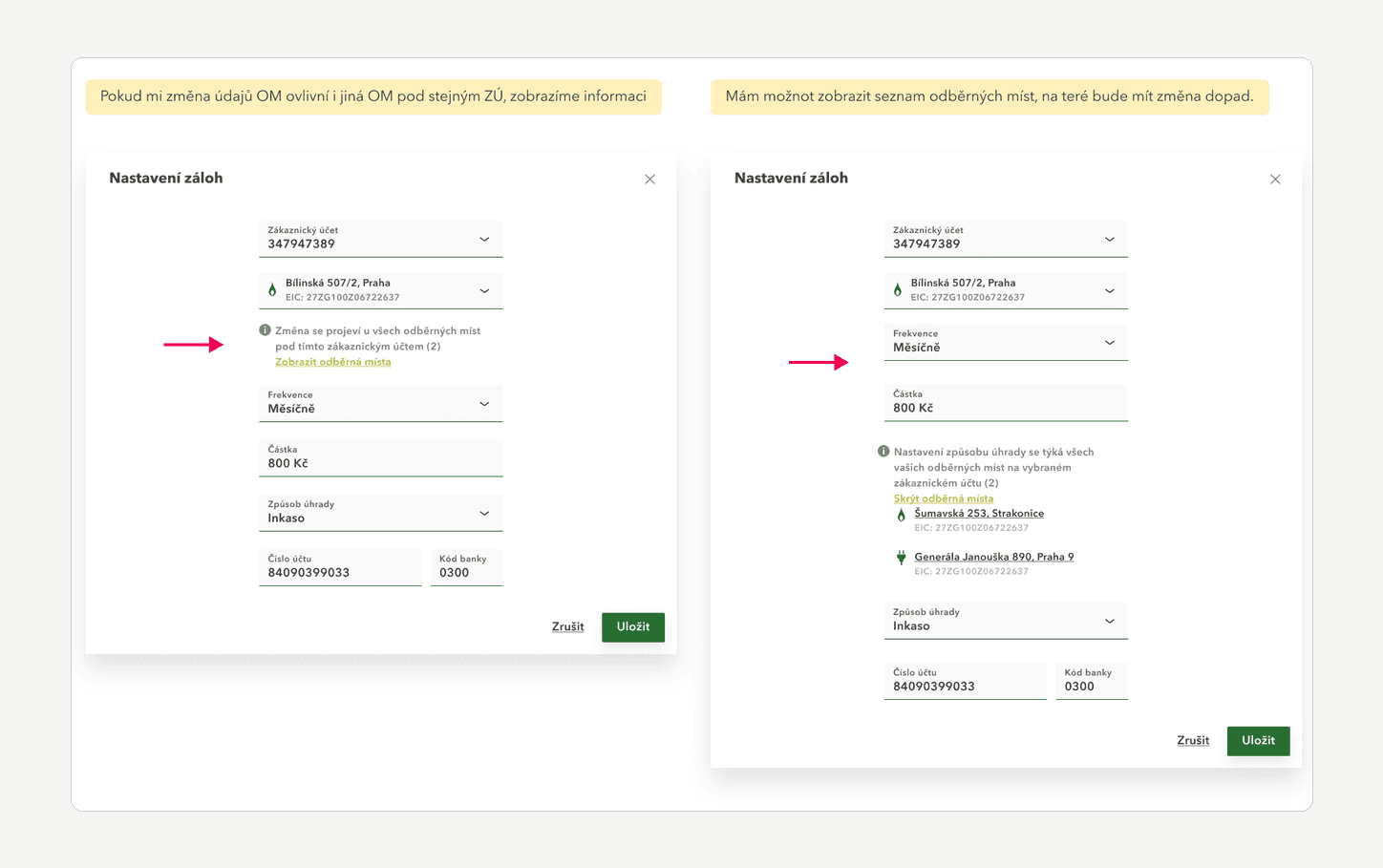1383x868 pixels.
Task: Click Zrušit in the left dialog
Action: pos(567,627)
